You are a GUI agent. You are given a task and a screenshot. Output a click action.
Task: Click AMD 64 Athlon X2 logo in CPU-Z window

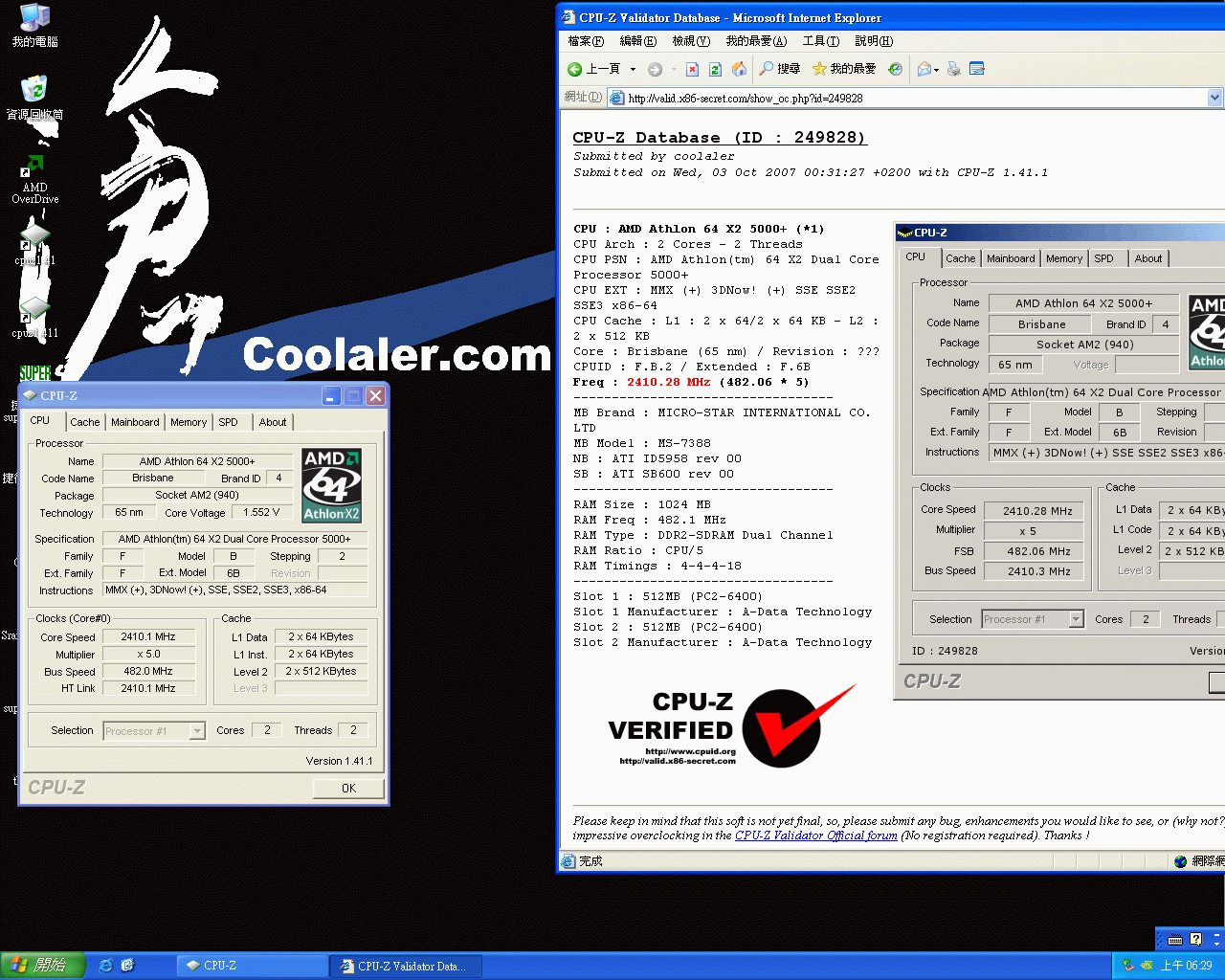click(x=331, y=485)
